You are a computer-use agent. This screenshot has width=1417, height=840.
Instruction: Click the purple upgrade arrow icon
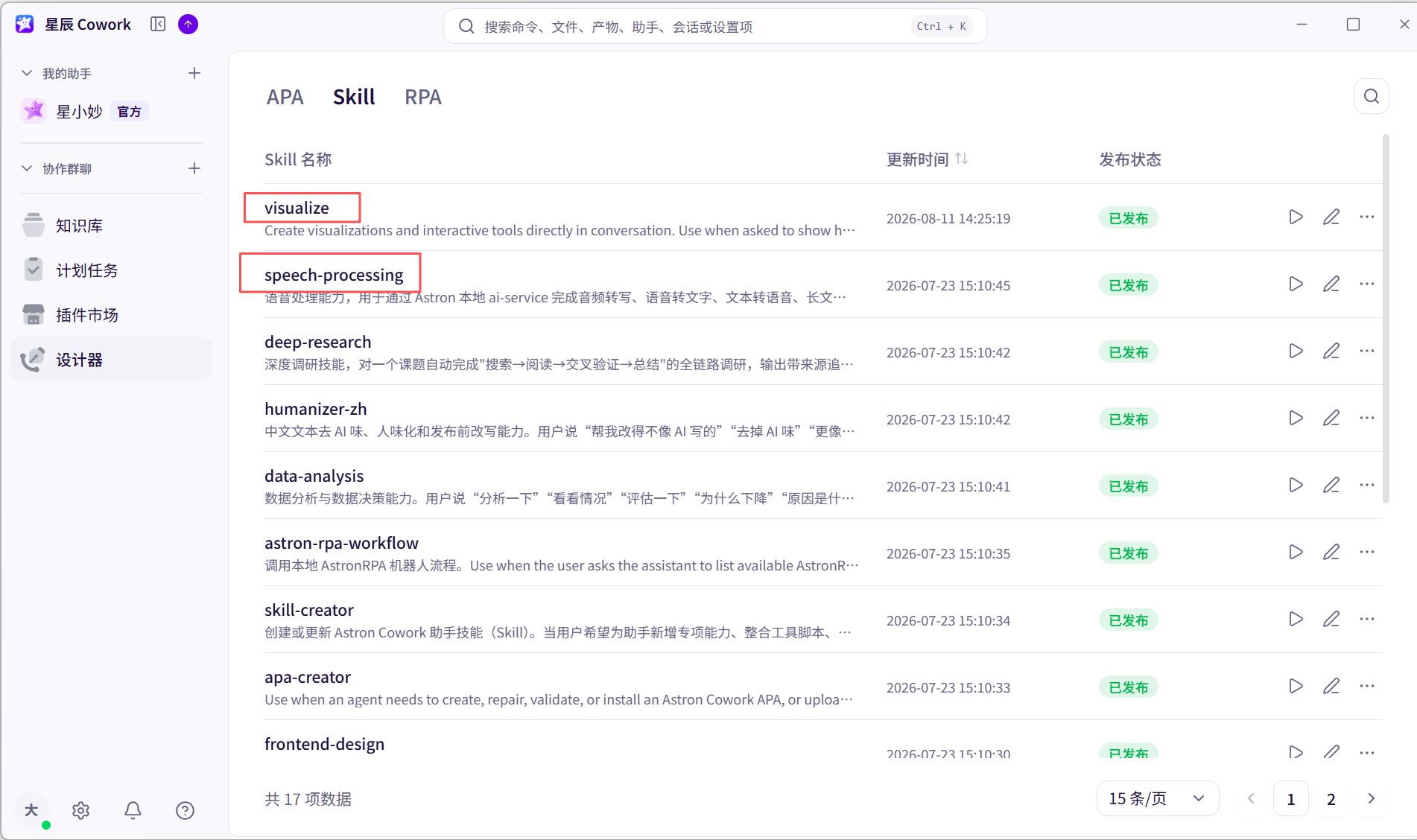(188, 25)
